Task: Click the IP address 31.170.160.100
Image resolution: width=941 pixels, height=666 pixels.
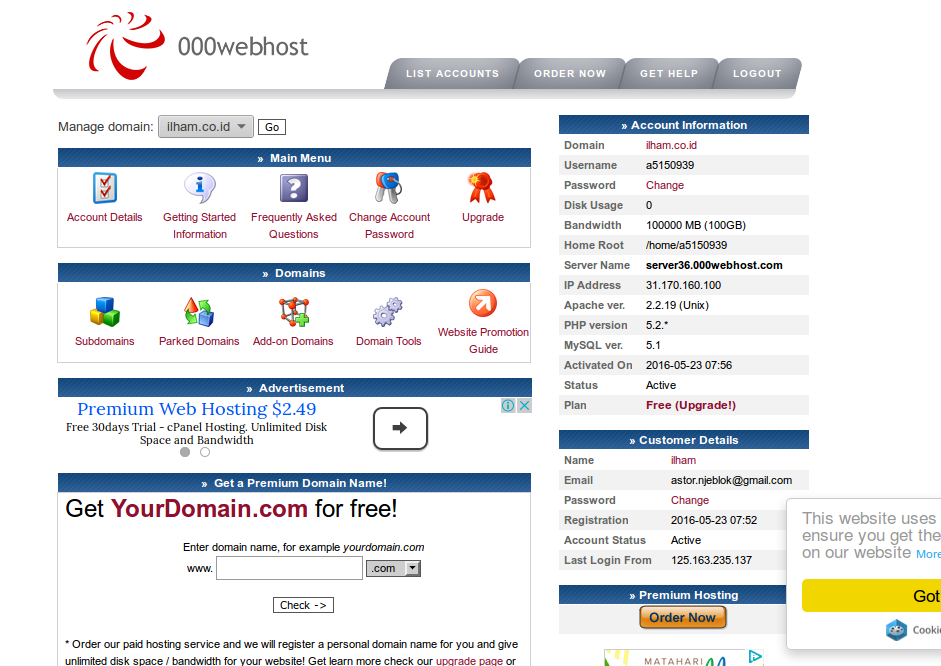Action: click(684, 286)
